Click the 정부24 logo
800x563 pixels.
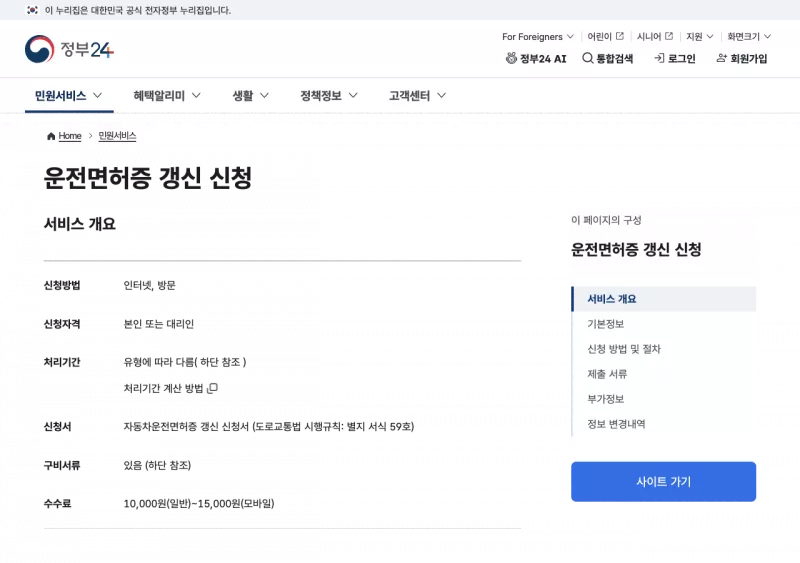(69, 49)
